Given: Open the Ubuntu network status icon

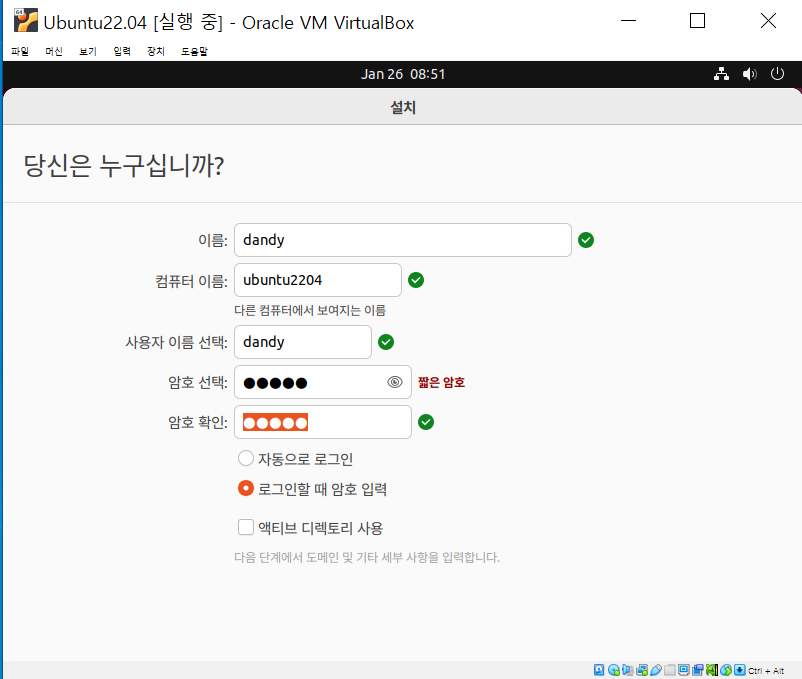Looking at the screenshot, I should [721, 74].
